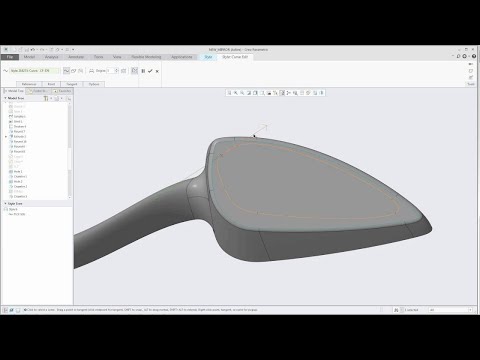Open the tree settings dropdown arrow
Viewport: 480px width, 360px height.
[51, 98]
